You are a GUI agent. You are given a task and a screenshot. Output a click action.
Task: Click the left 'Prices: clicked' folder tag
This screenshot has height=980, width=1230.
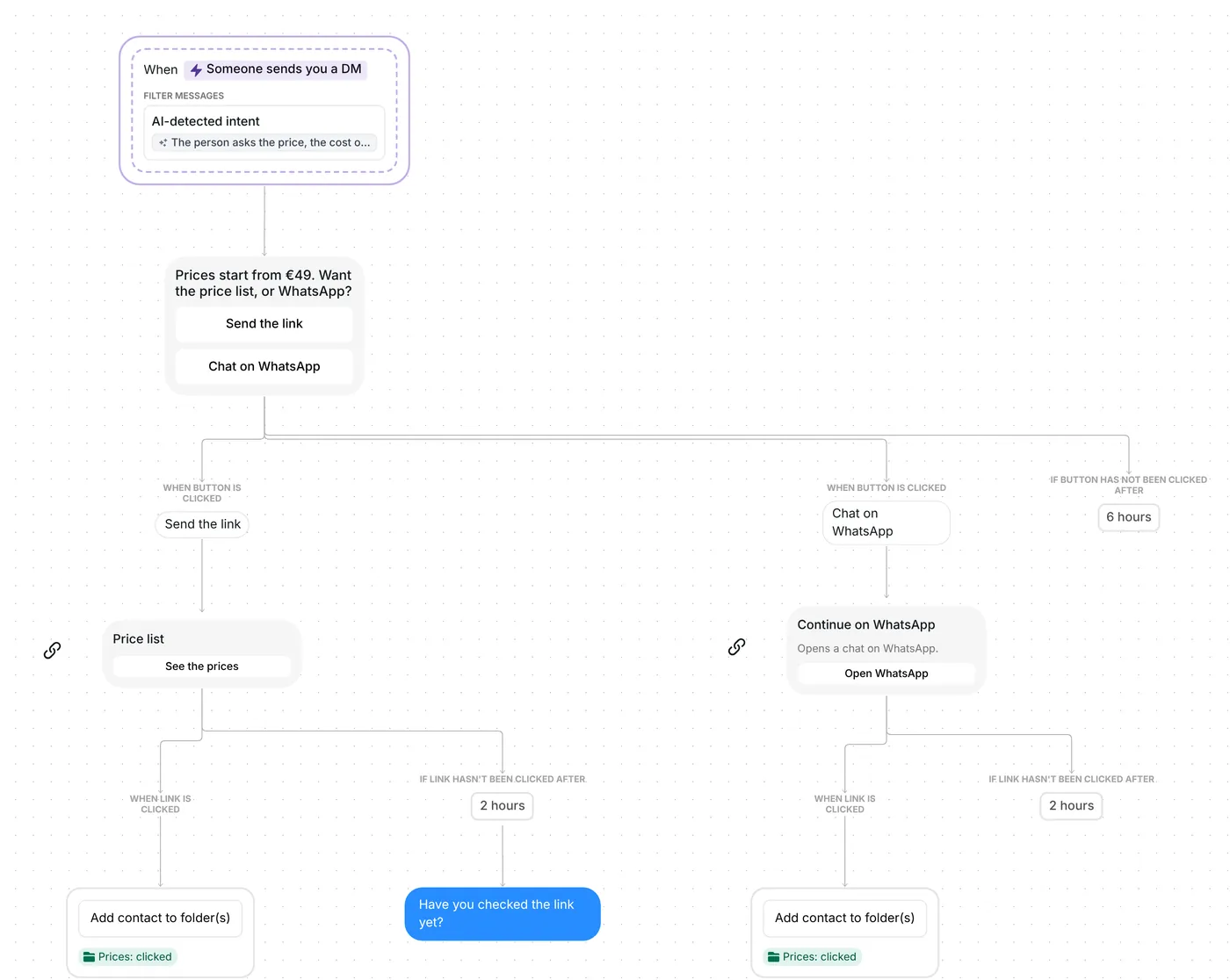(128, 957)
